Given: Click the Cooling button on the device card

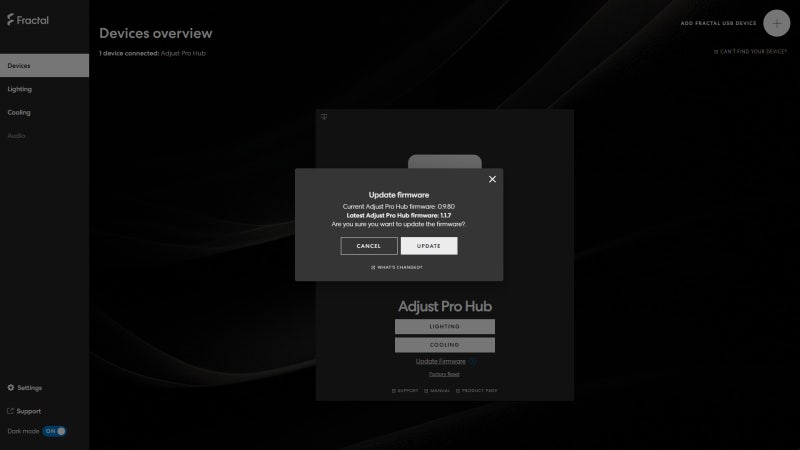Looking at the screenshot, I should click(x=445, y=345).
